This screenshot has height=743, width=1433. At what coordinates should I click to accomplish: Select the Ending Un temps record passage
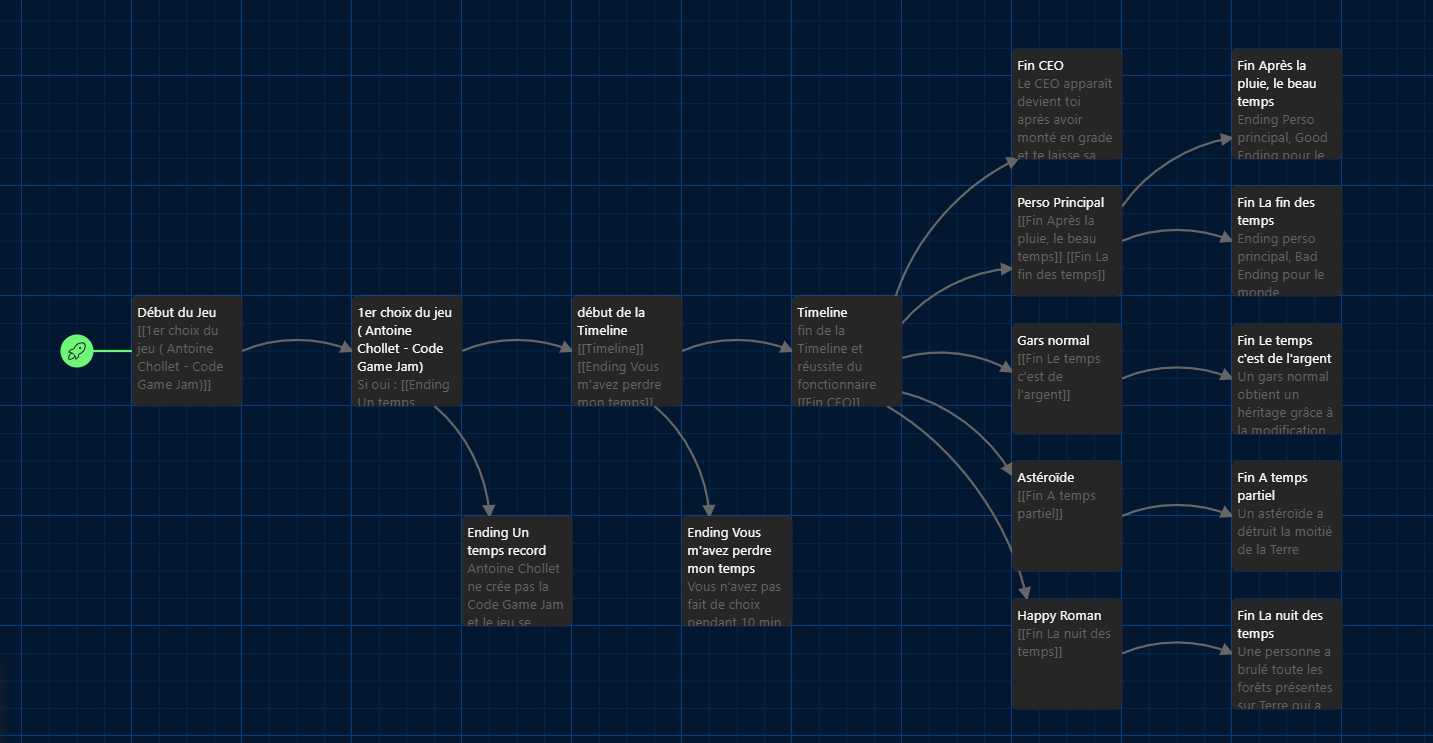tap(516, 570)
